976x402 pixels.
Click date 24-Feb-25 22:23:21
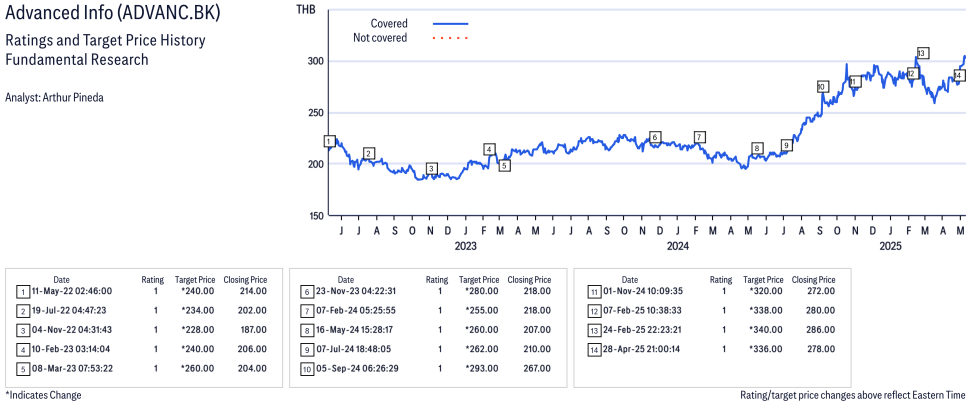click(x=643, y=329)
